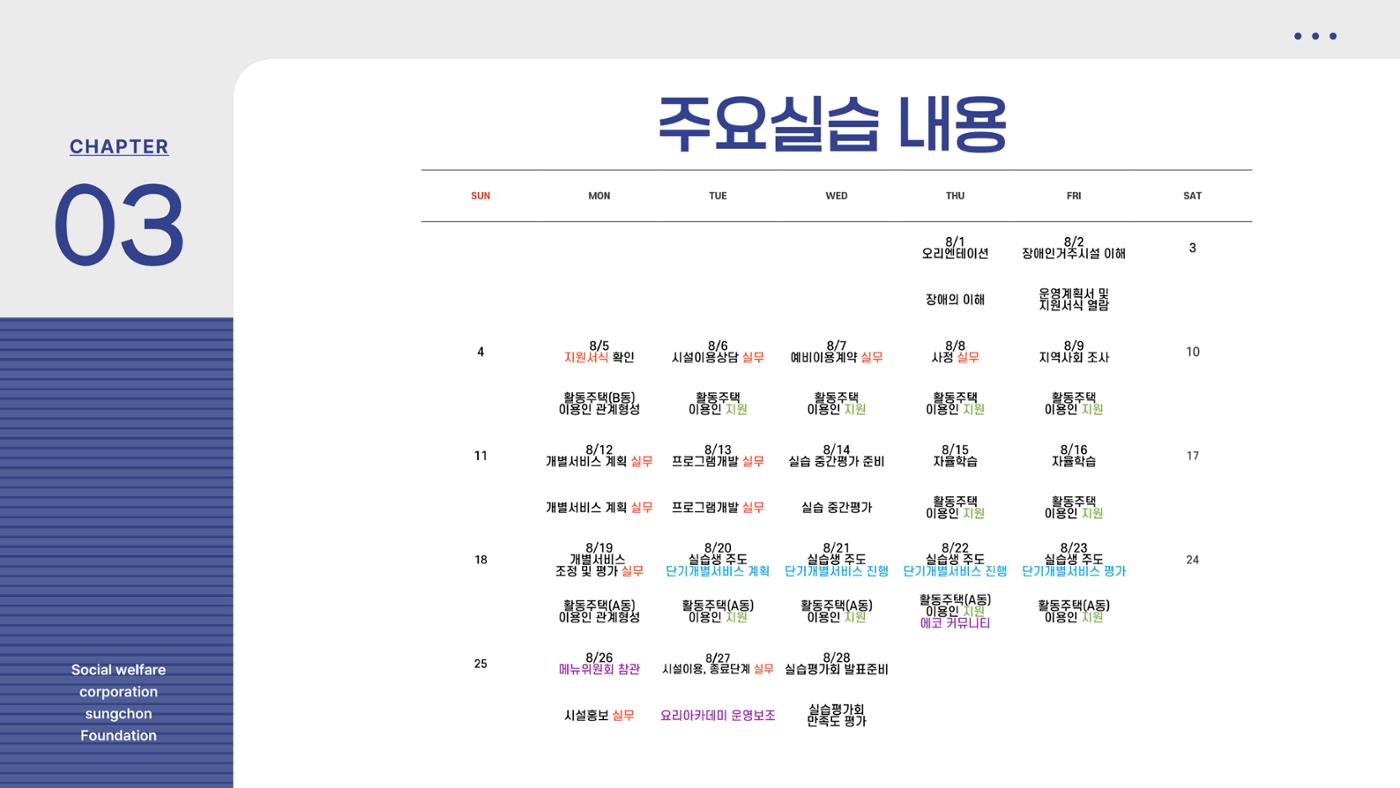Select Saturday date 24

(1192, 560)
